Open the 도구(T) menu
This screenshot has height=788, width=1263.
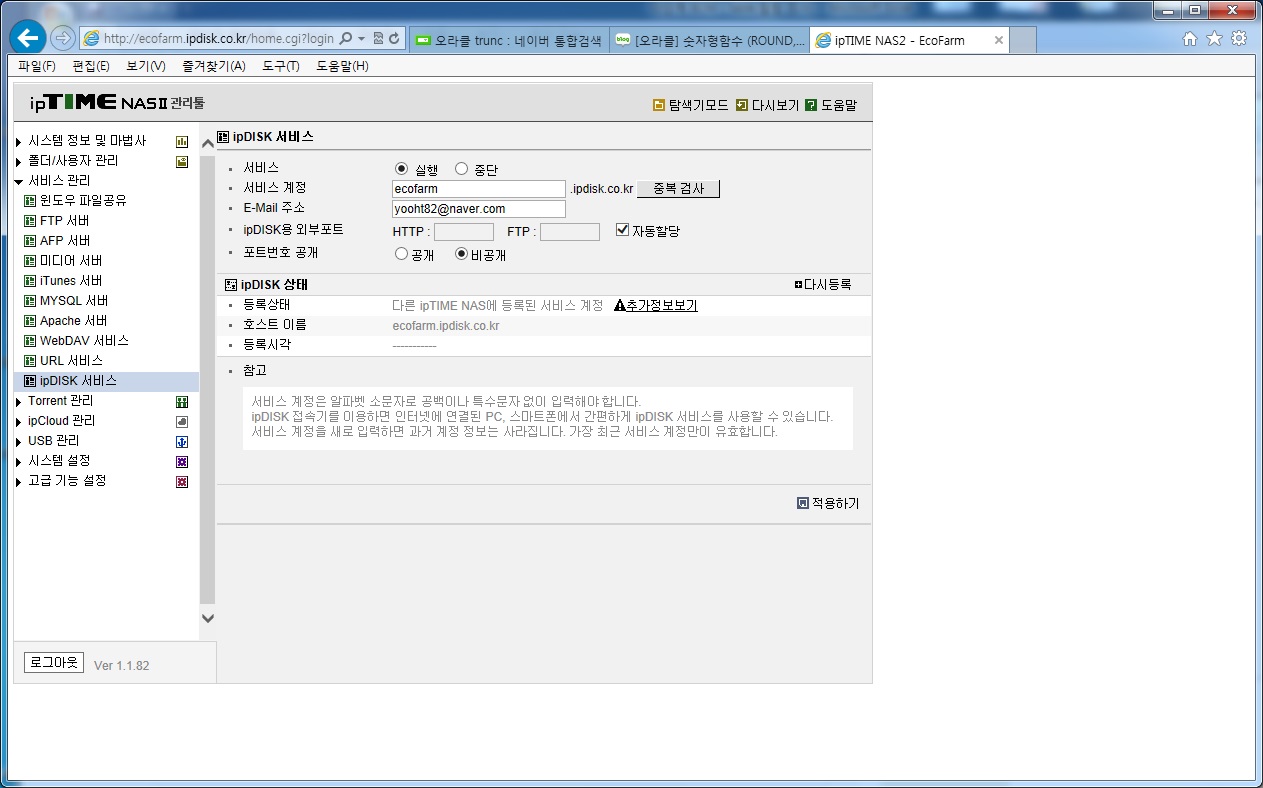[280, 66]
